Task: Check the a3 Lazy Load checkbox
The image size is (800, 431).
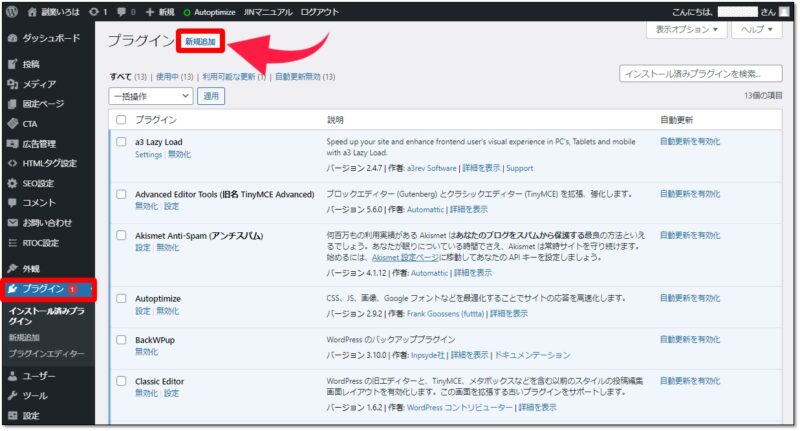Action: [x=121, y=142]
